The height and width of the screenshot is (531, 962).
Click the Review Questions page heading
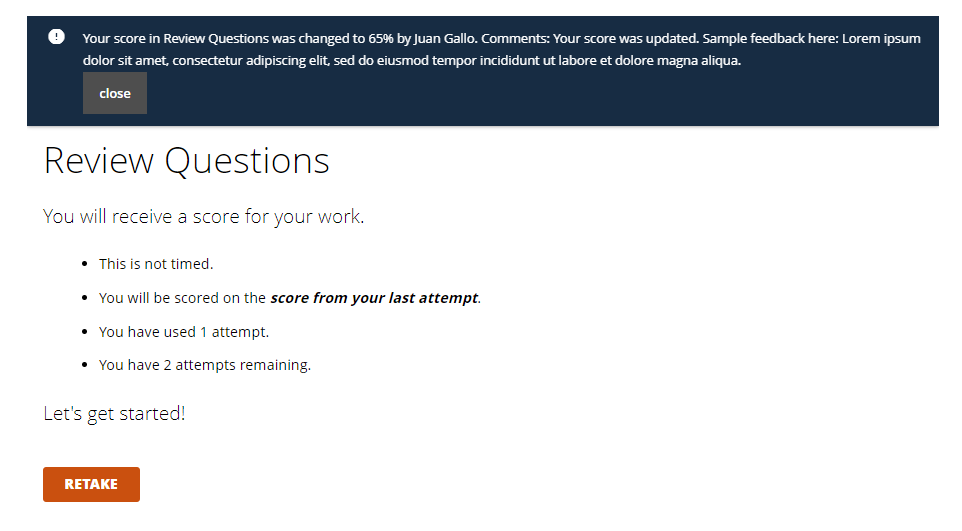[x=187, y=161]
